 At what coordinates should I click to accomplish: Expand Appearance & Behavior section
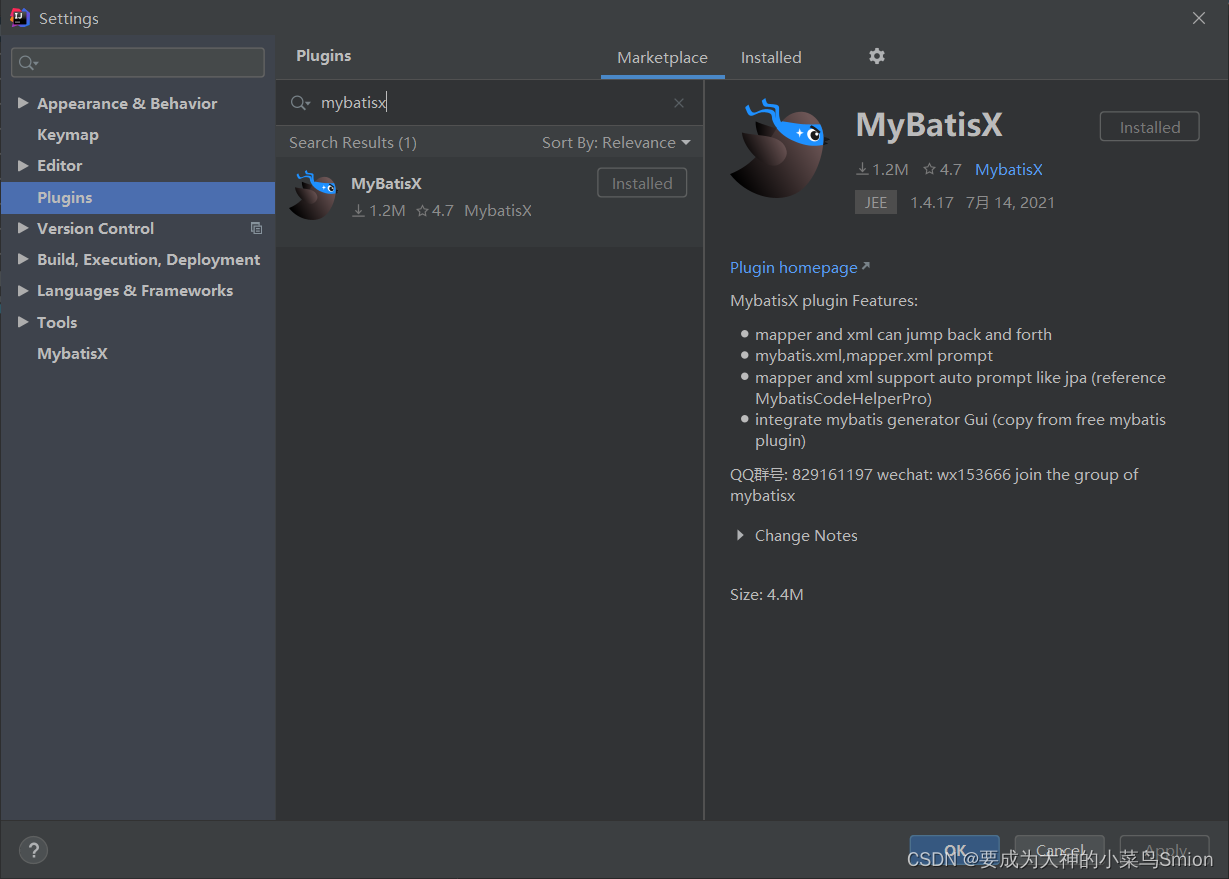[23, 103]
